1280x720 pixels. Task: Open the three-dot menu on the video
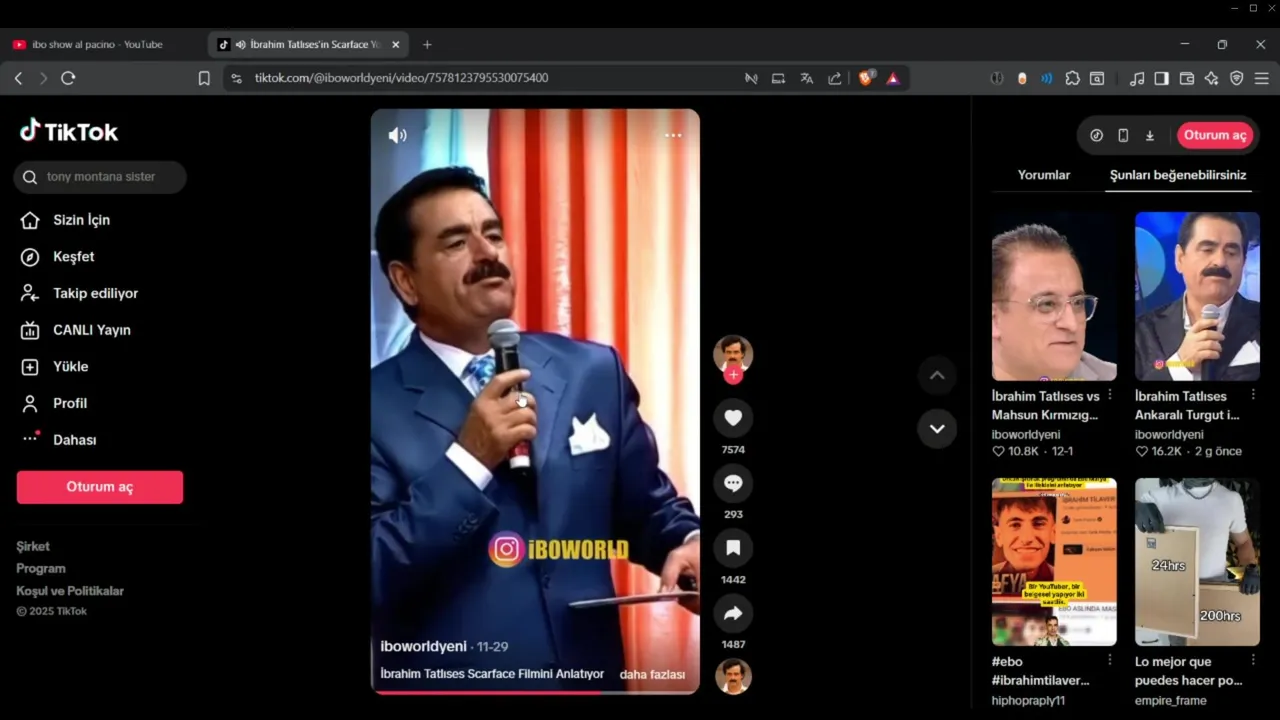(673, 135)
